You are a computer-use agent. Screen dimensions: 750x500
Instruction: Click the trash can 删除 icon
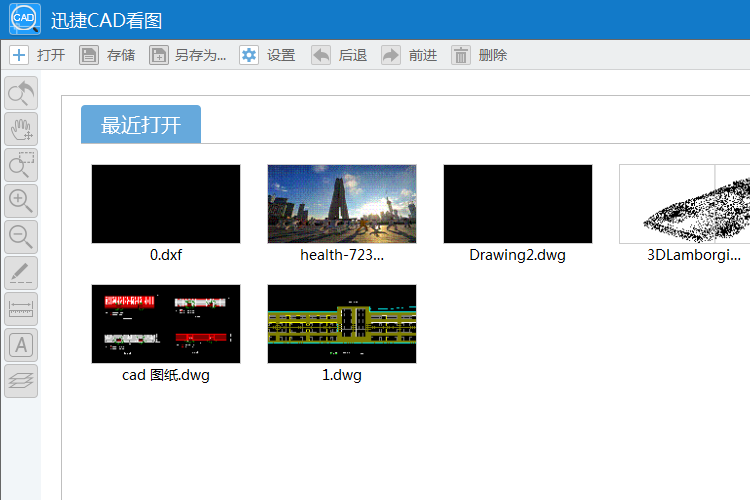click(x=461, y=55)
